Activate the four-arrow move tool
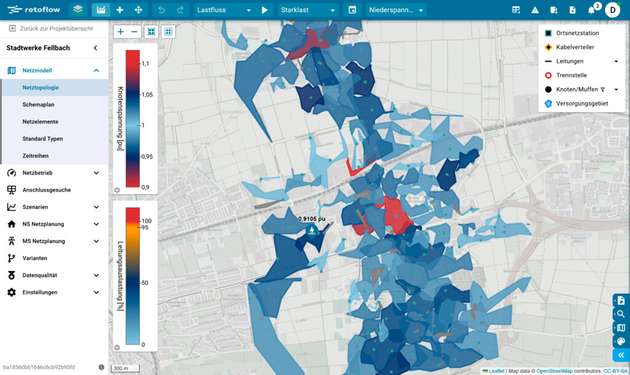The height and width of the screenshot is (375, 630). click(139, 10)
